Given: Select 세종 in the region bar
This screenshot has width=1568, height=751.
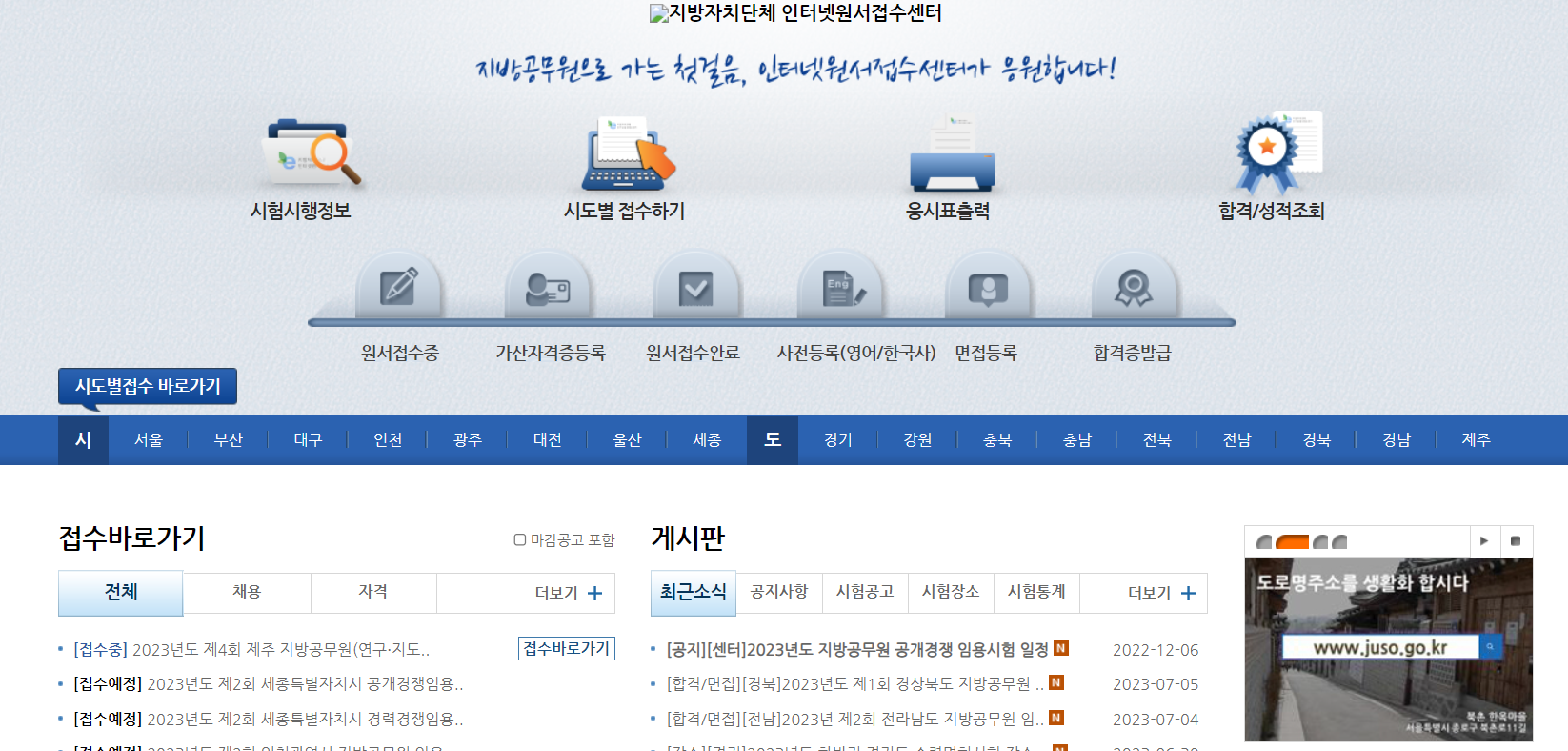Looking at the screenshot, I should click(x=707, y=440).
